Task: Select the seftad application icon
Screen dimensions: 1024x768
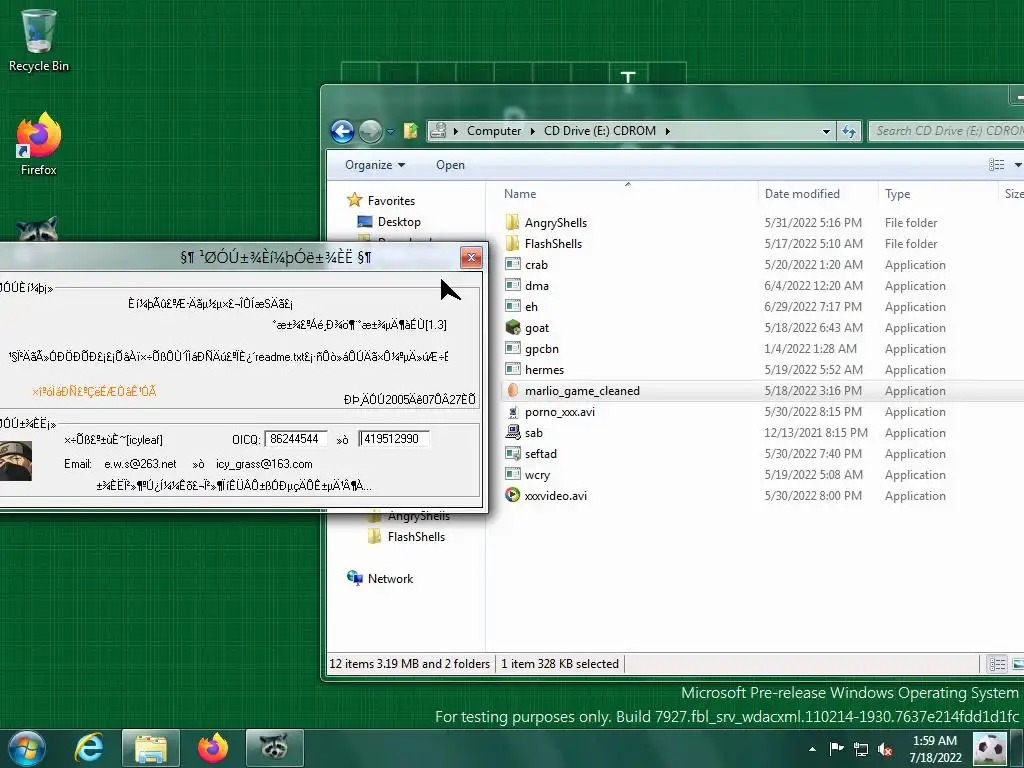Action: tap(513, 453)
